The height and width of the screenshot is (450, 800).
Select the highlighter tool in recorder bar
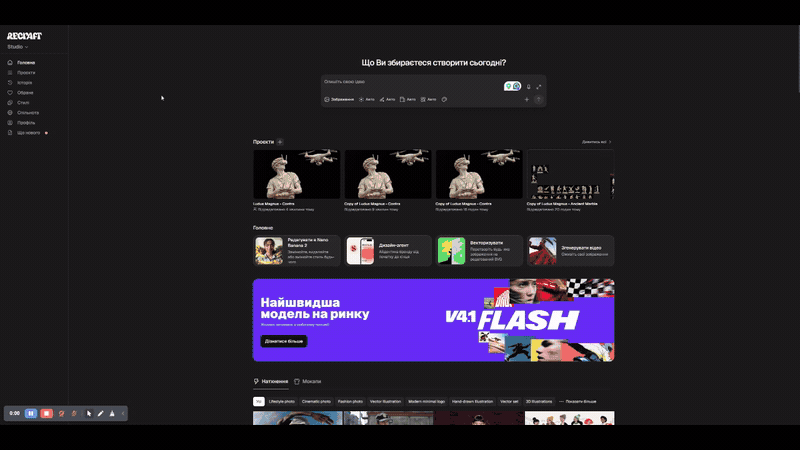(x=112, y=414)
